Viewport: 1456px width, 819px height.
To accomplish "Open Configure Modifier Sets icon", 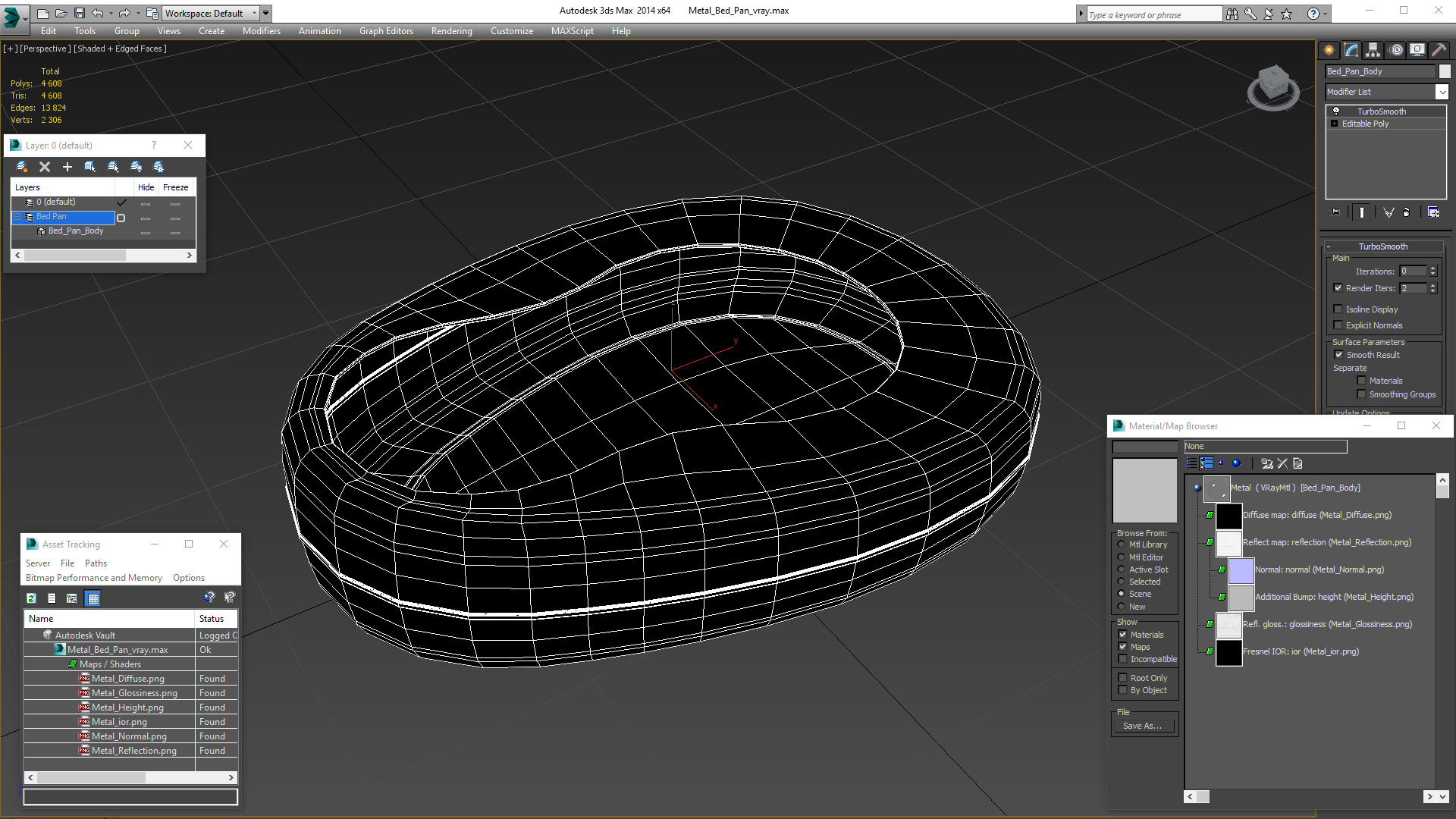I will [1433, 212].
